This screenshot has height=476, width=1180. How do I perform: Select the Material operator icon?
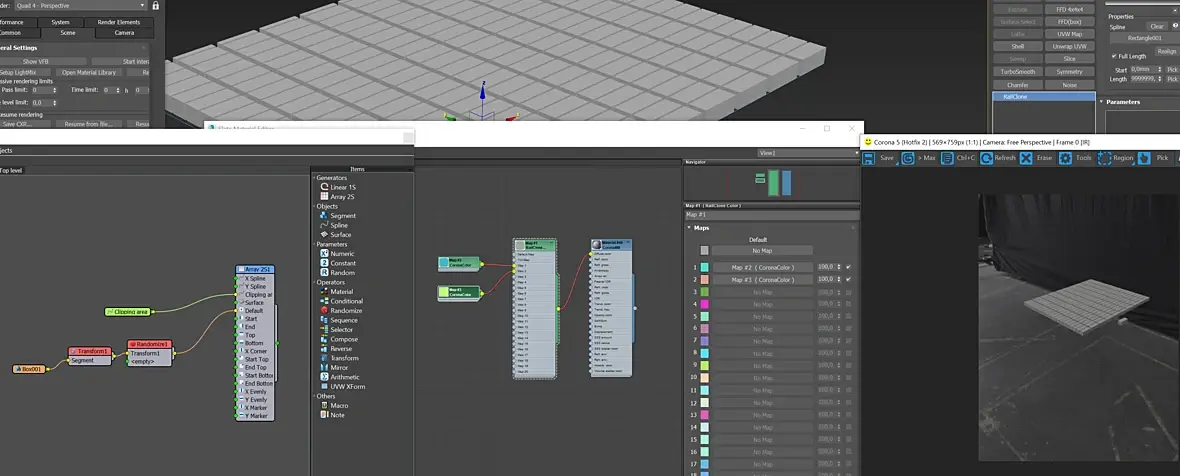(324, 291)
